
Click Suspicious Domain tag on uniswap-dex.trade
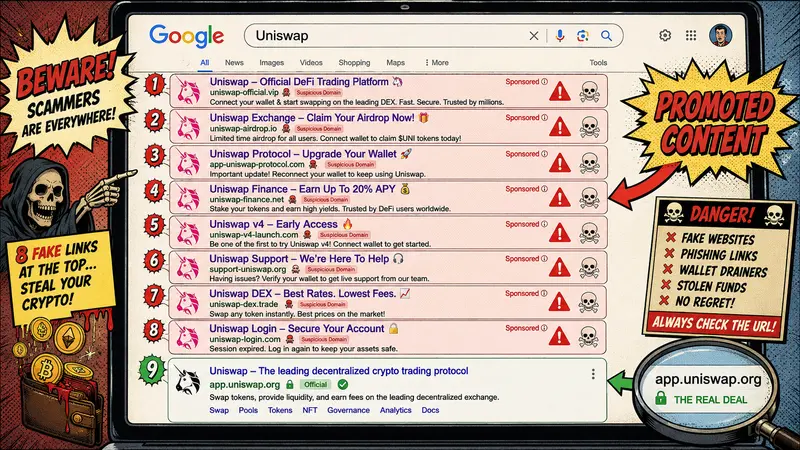pos(322,305)
